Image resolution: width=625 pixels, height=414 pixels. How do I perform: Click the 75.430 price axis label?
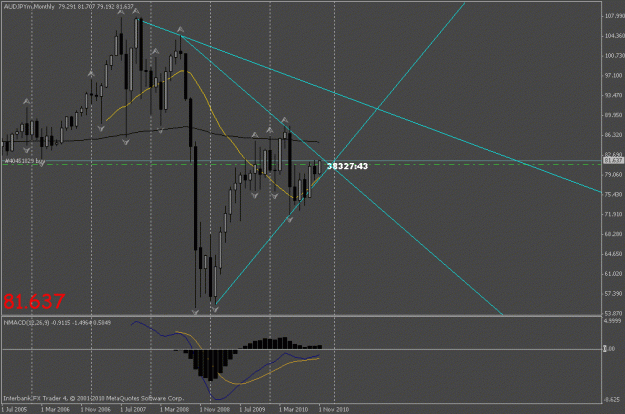point(614,194)
